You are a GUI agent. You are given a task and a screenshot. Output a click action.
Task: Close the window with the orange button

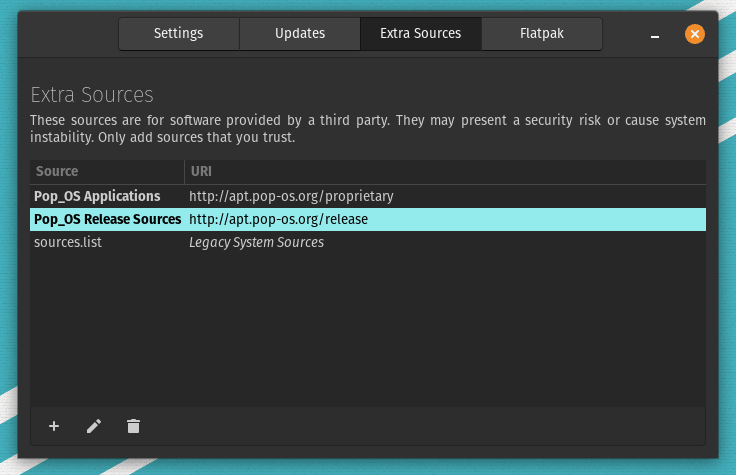tap(694, 34)
